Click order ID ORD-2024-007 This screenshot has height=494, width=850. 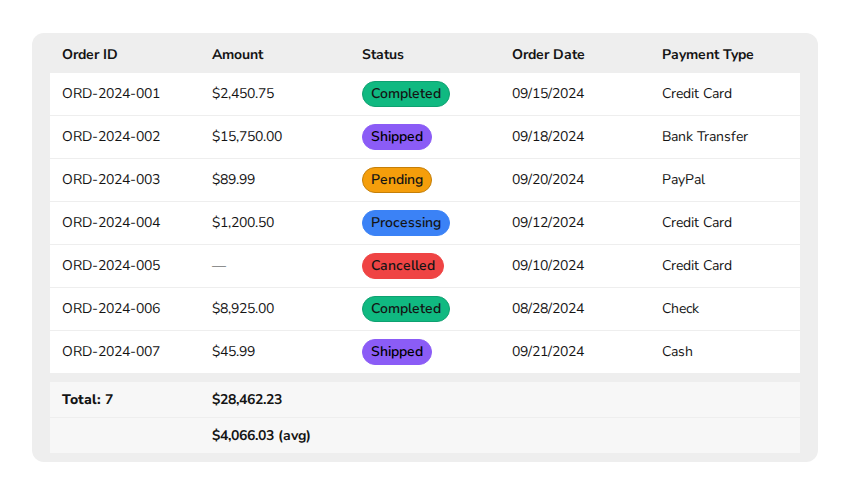pos(111,352)
